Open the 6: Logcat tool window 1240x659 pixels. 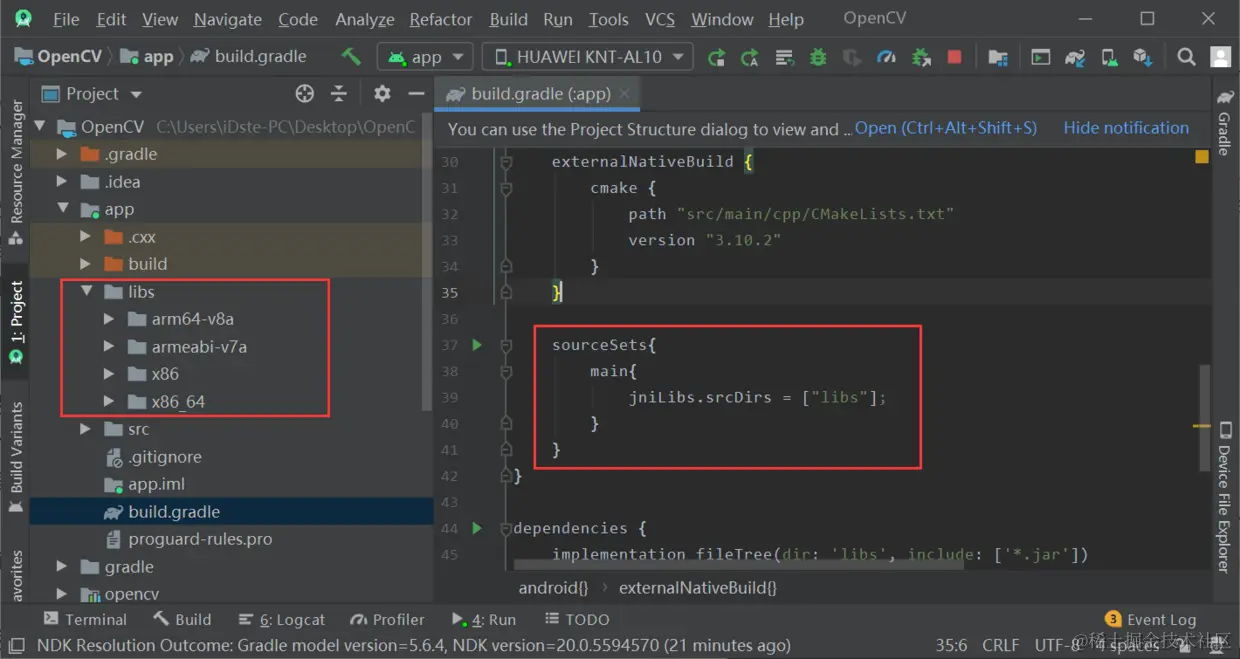coord(281,619)
